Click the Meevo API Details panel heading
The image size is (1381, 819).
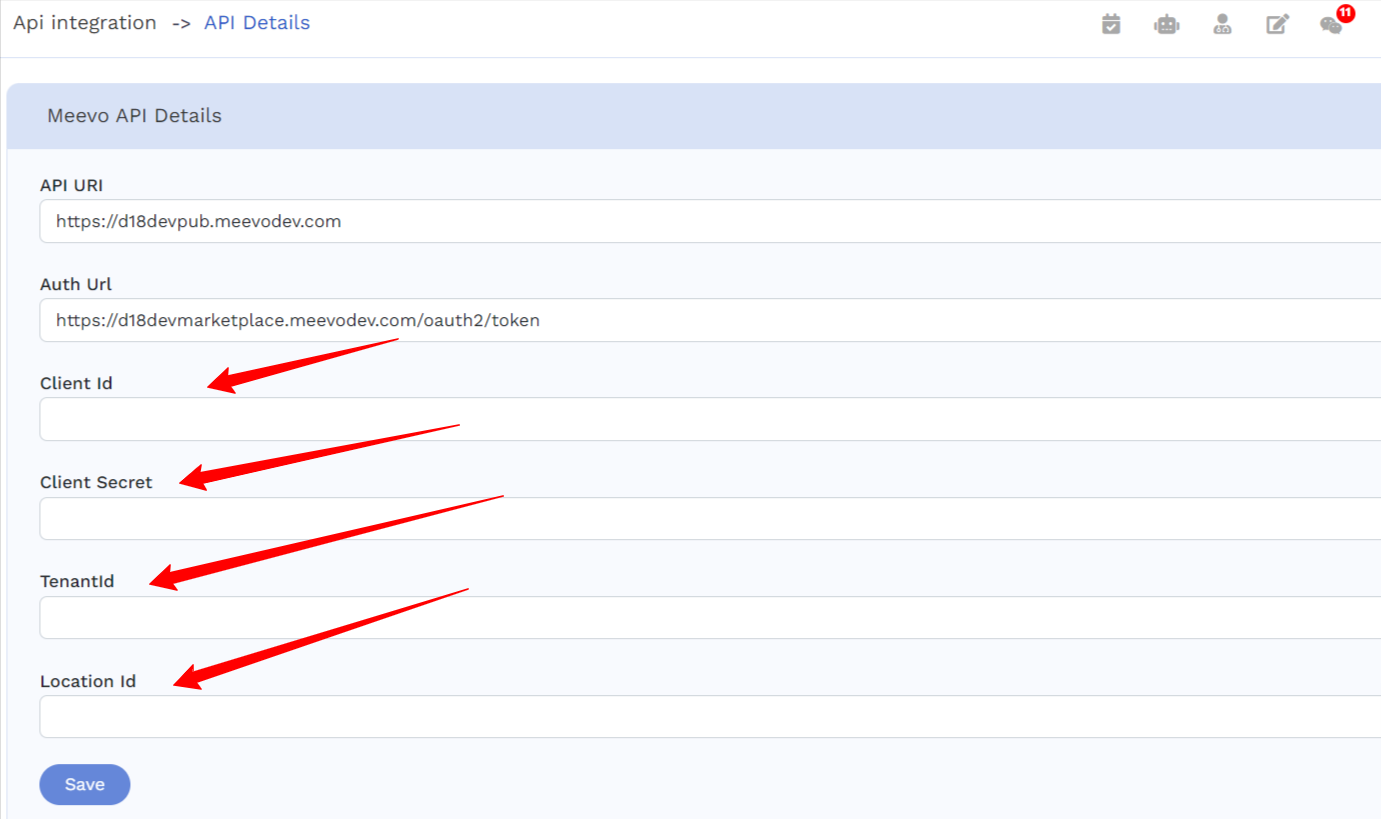134,116
